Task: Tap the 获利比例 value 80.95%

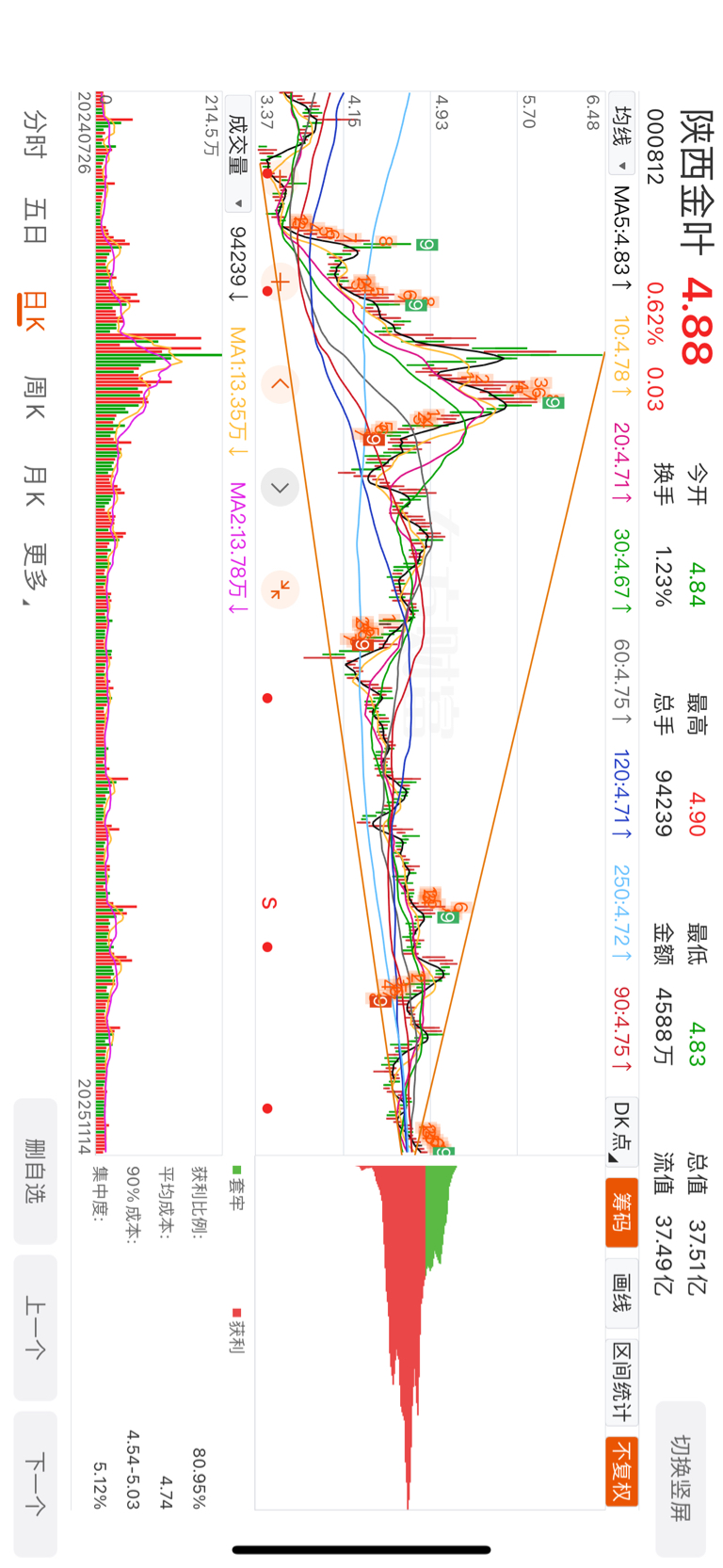Action: [x=199, y=1479]
